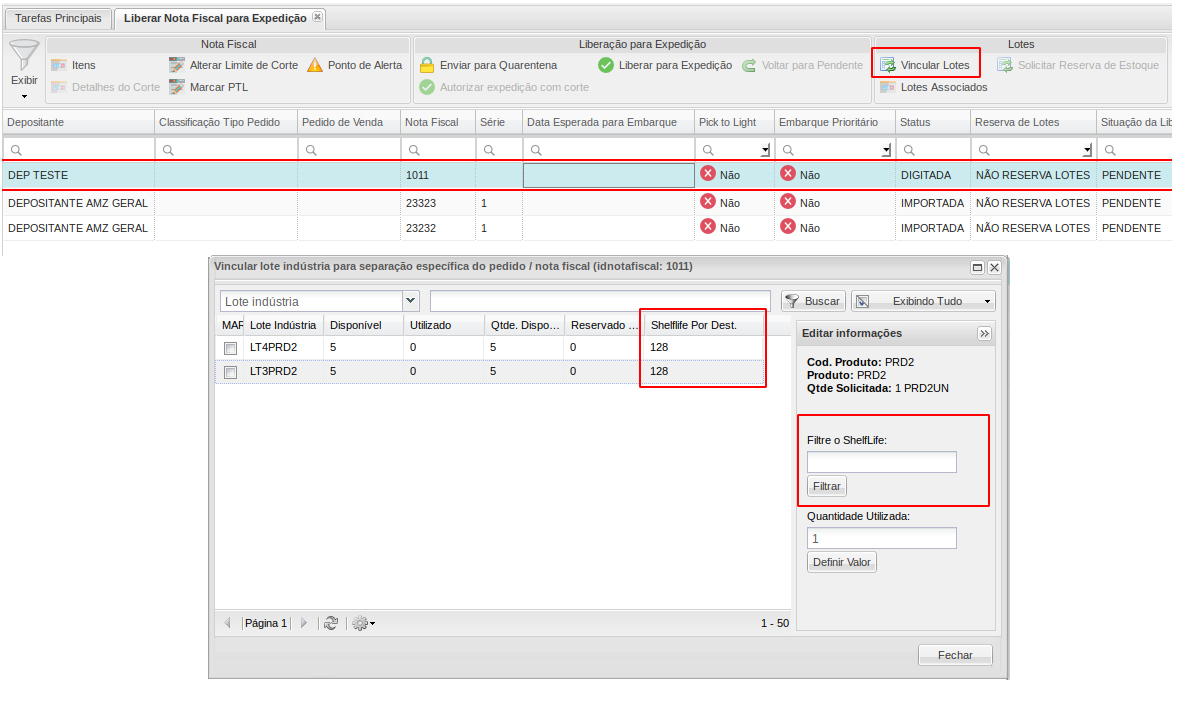Select row with Nota Fiscal 23232
The width and height of the screenshot is (1188, 701).
tap(587, 228)
